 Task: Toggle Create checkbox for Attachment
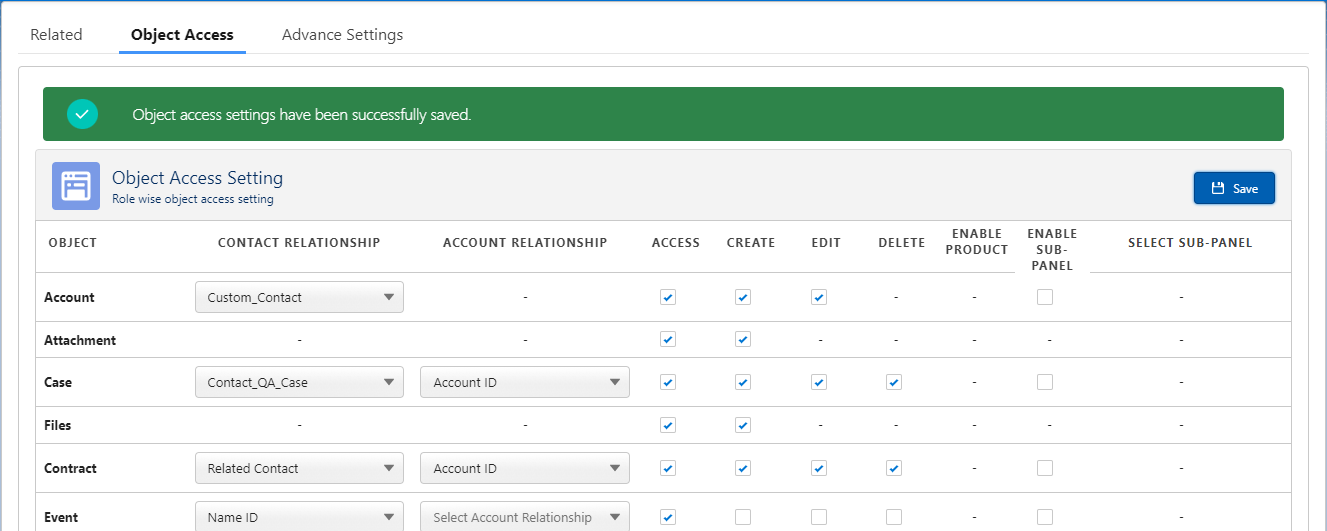tap(743, 340)
